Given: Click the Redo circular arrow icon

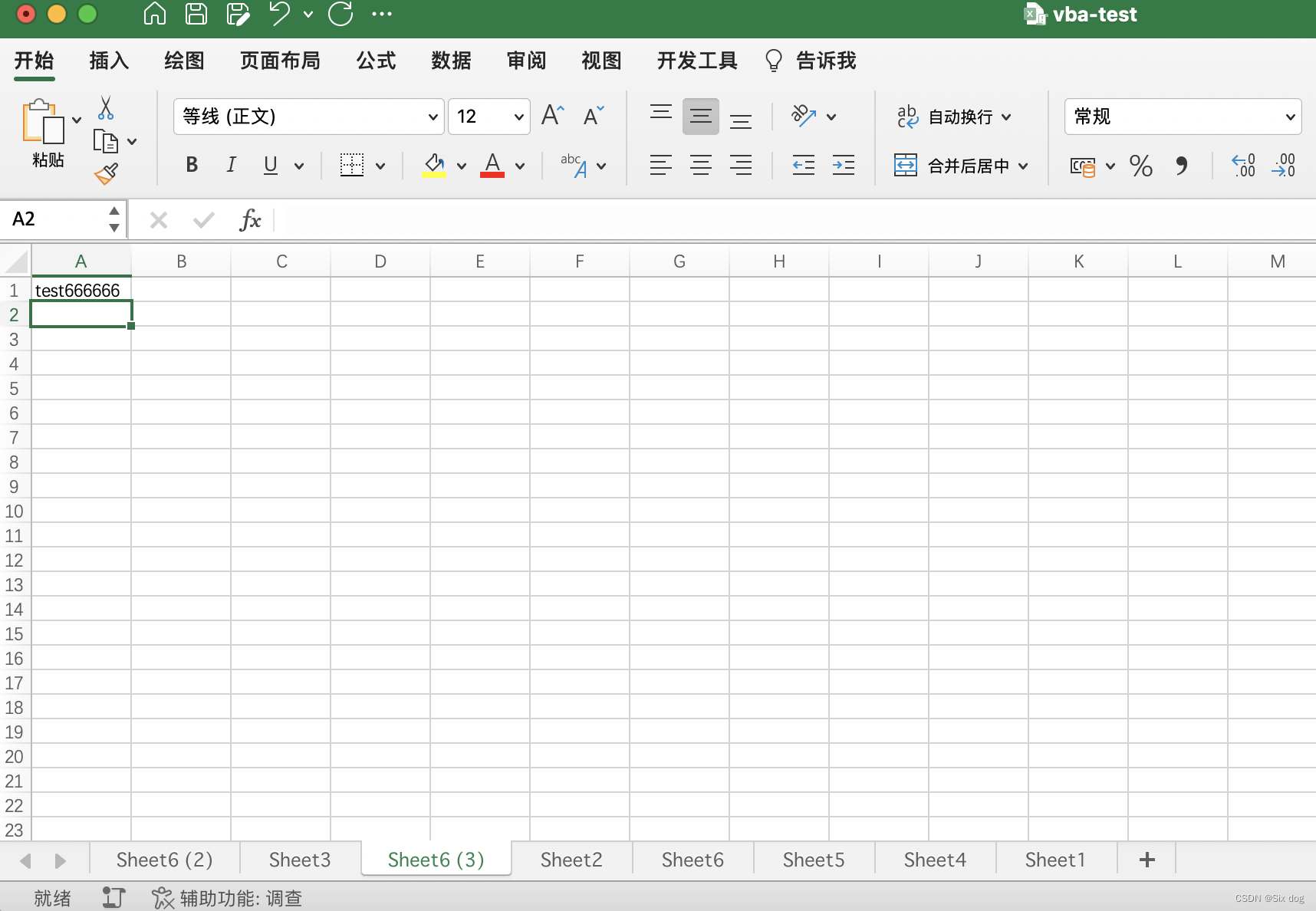Looking at the screenshot, I should [x=341, y=14].
